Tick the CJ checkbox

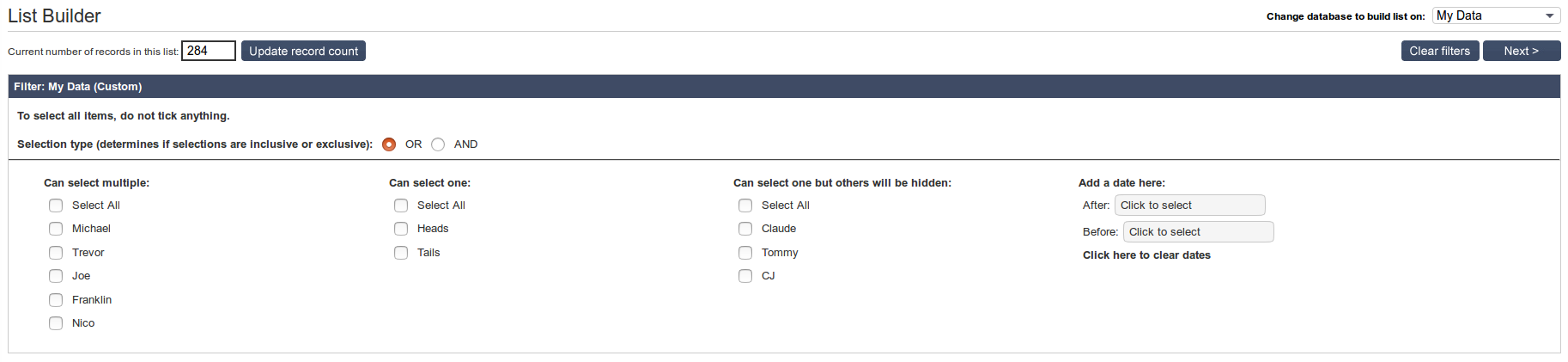pyautogui.click(x=745, y=276)
